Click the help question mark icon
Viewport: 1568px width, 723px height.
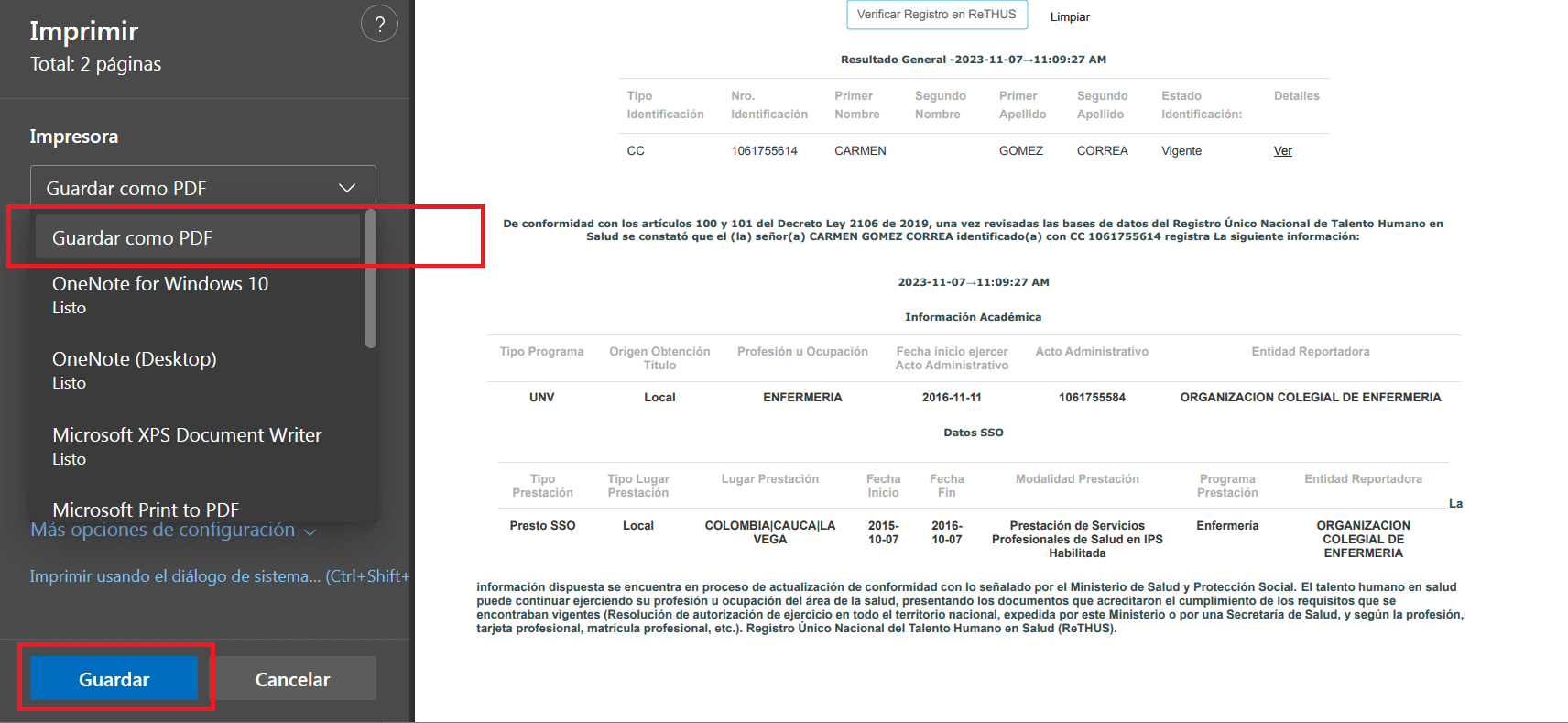pyautogui.click(x=379, y=24)
